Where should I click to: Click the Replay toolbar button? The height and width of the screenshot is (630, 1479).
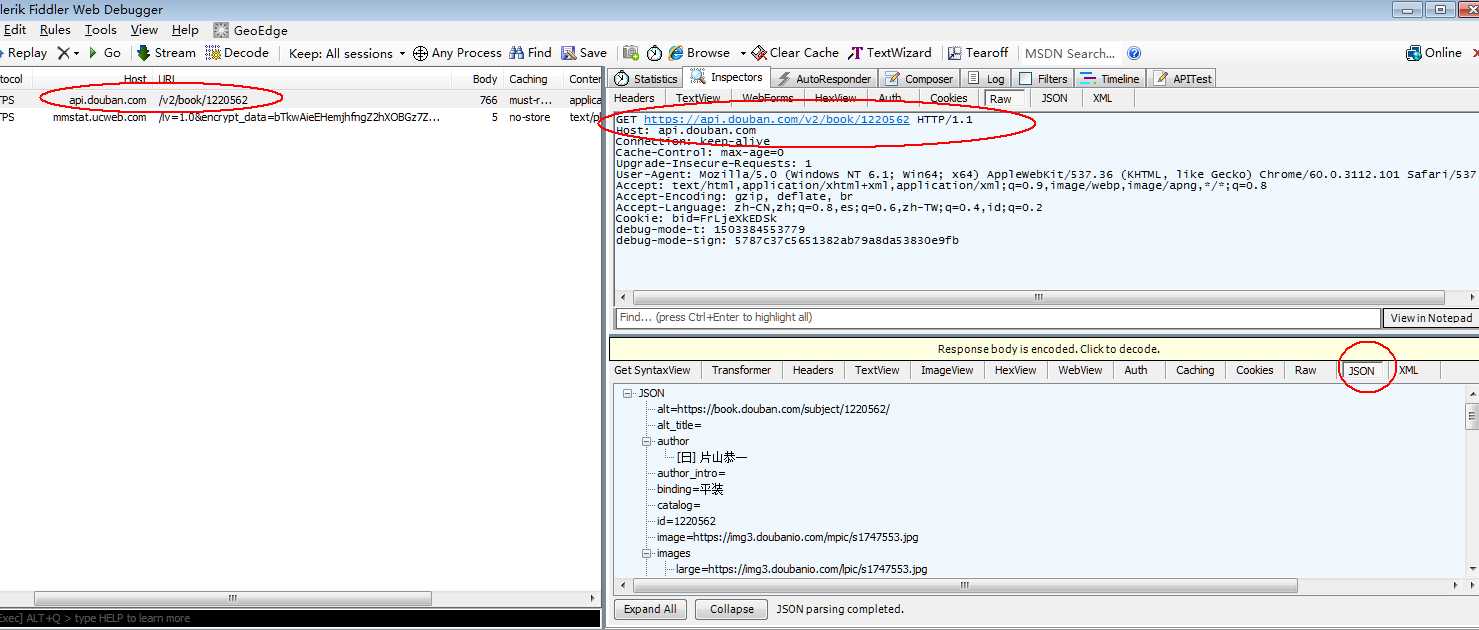click(24, 53)
